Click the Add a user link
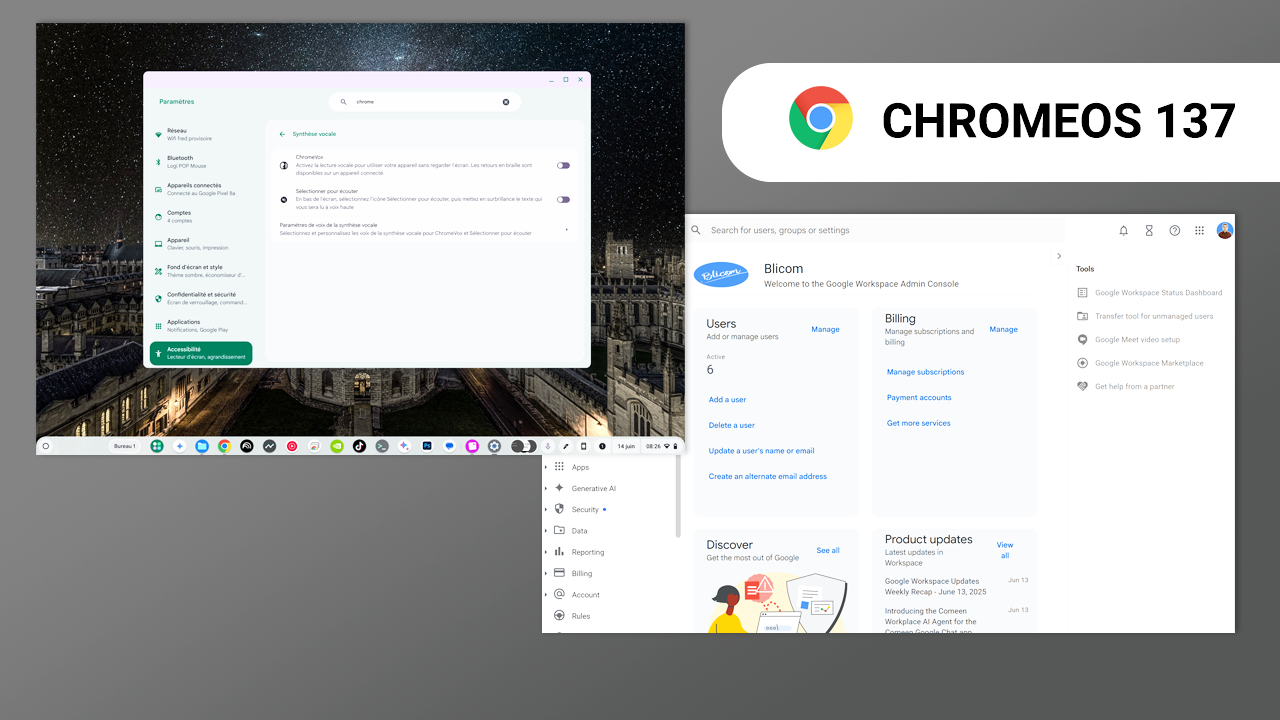 (727, 400)
